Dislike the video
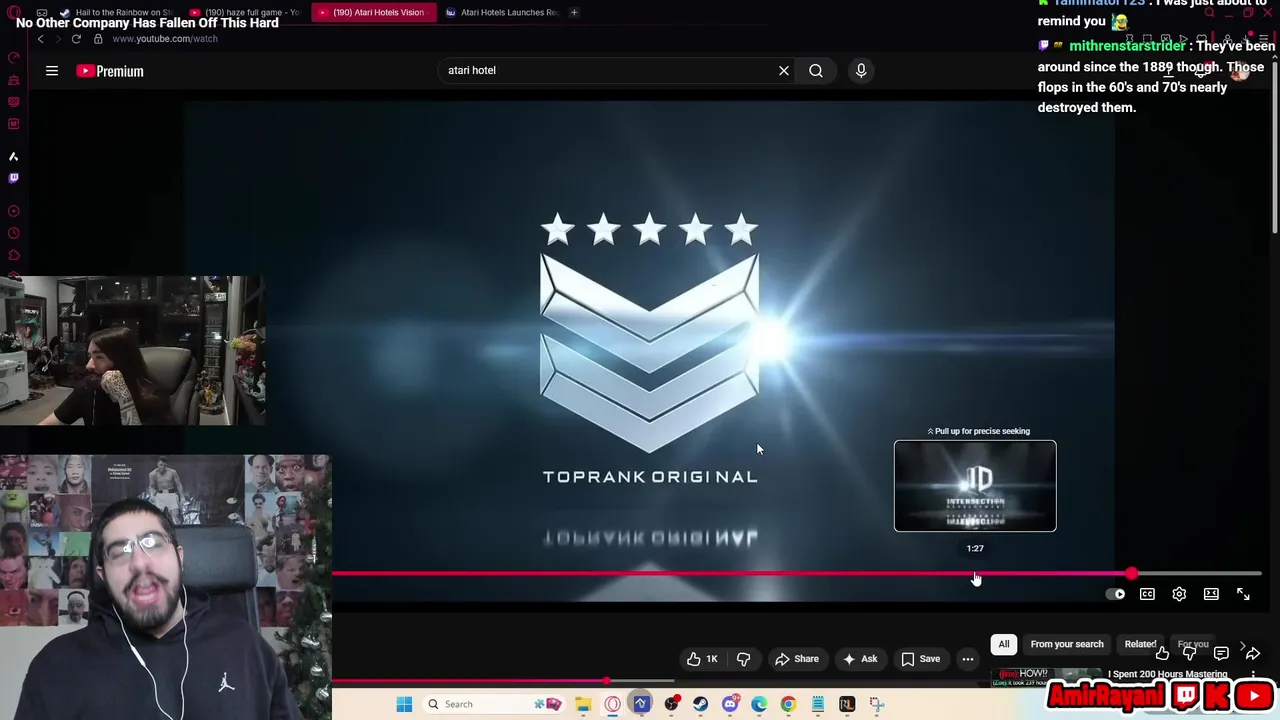The width and height of the screenshot is (1280, 720). [743, 659]
